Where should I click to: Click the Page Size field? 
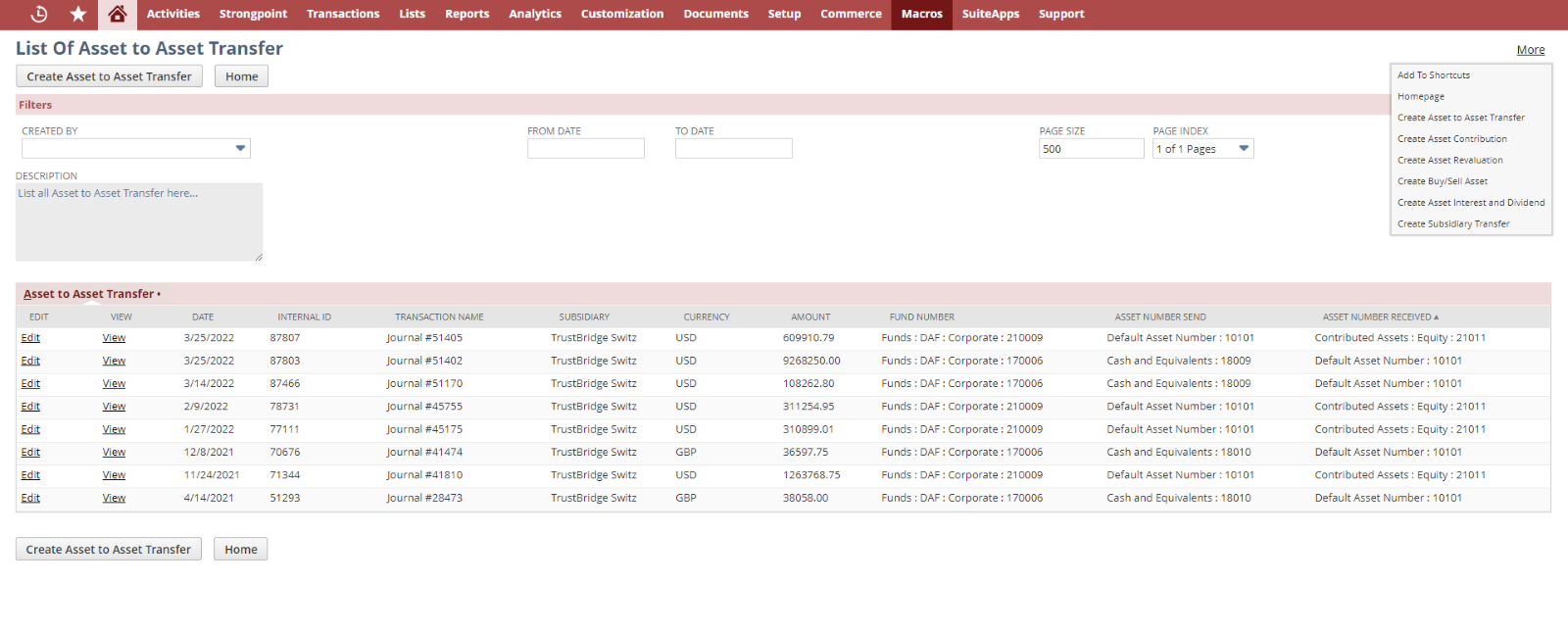1090,149
